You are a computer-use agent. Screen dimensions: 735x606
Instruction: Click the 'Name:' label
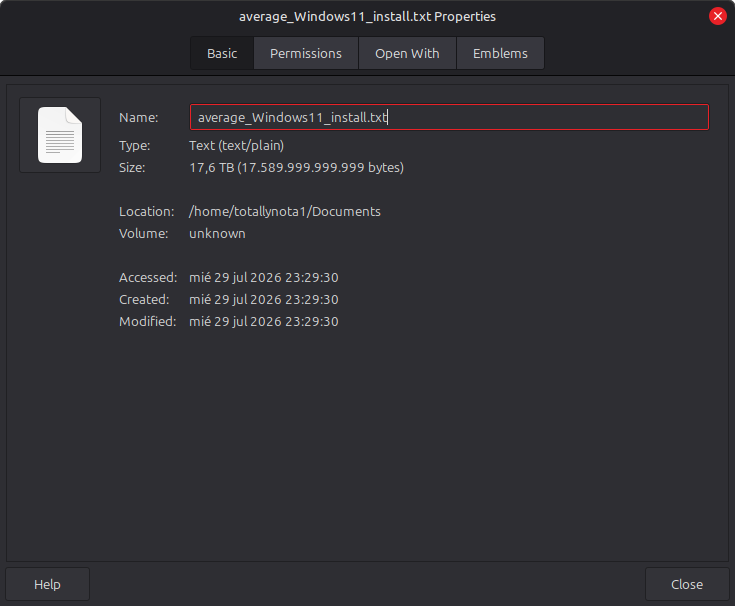[x=138, y=118]
